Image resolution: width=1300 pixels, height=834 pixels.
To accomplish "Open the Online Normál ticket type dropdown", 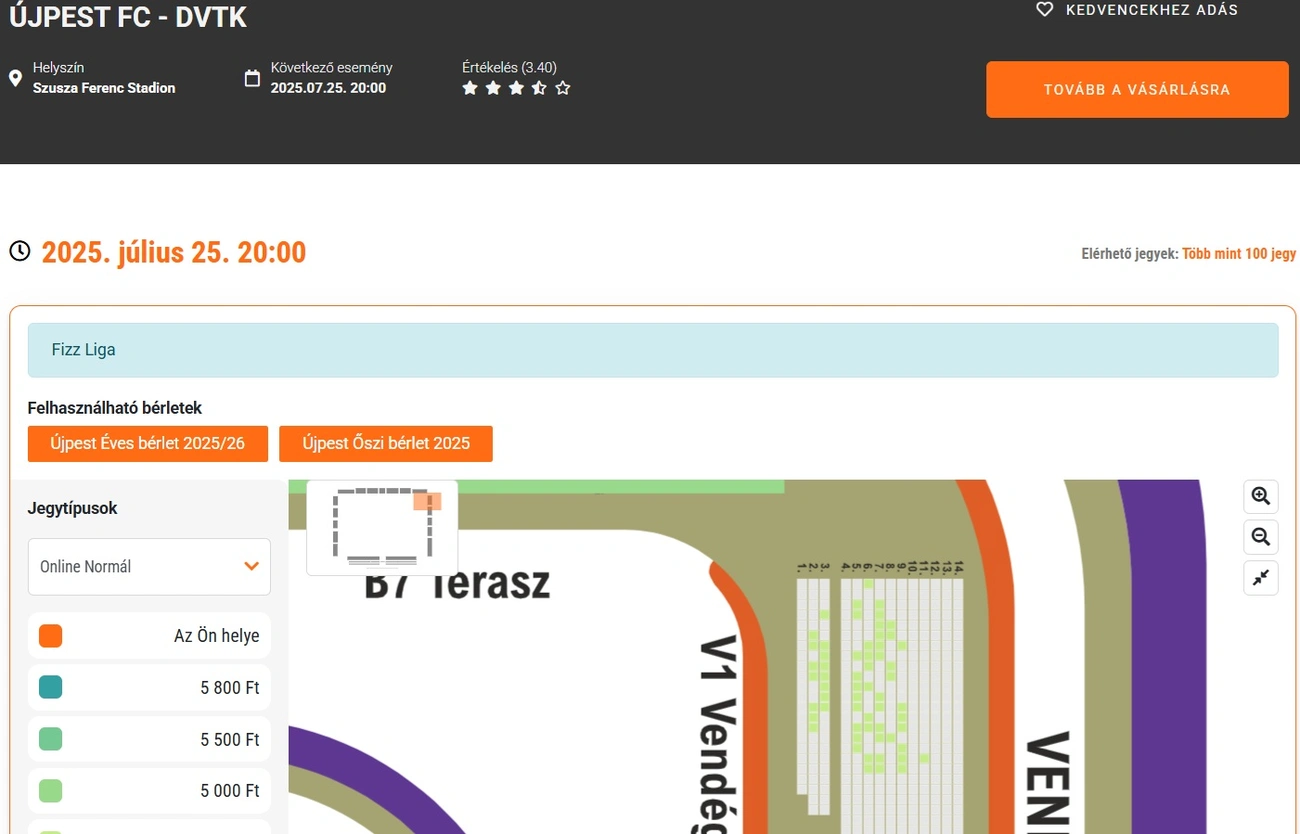I will [149, 567].
